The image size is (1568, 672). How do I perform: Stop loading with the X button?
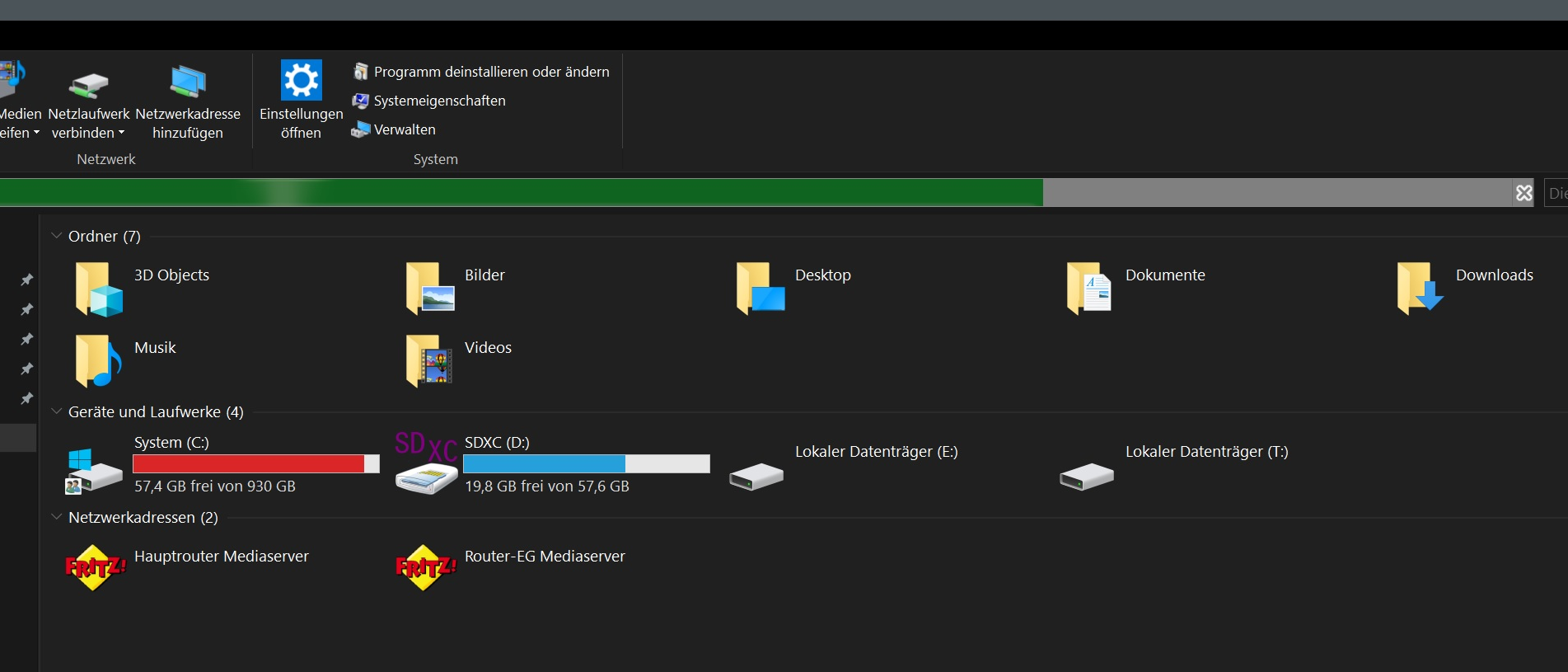pos(1524,193)
